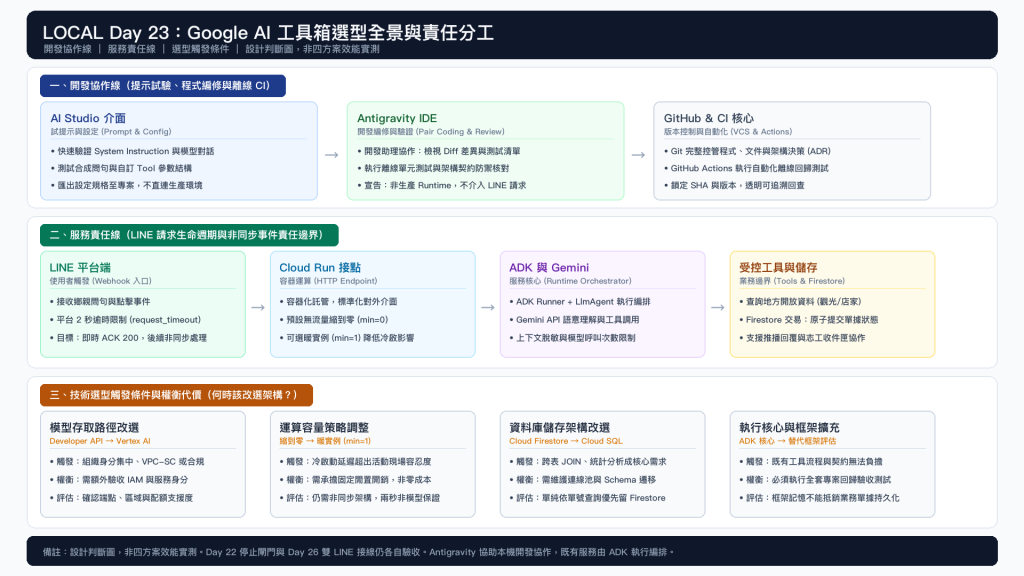Image resolution: width=1024 pixels, height=576 pixels.
Task: Click subtitle '版本控制與自動化 (VCS & Actions)'
Action: click(x=728, y=131)
